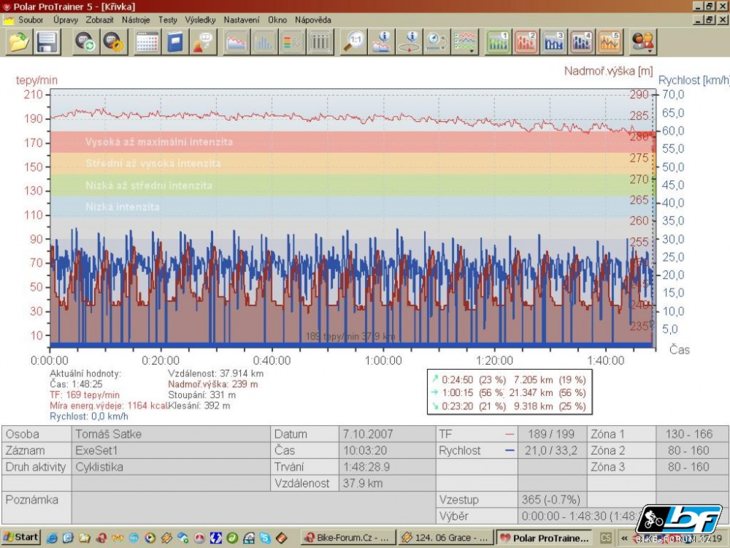Click the 'Nízká intenzita' blue zone band
The image size is (730, 548).
pyautogui.click(x=351, y=207)
